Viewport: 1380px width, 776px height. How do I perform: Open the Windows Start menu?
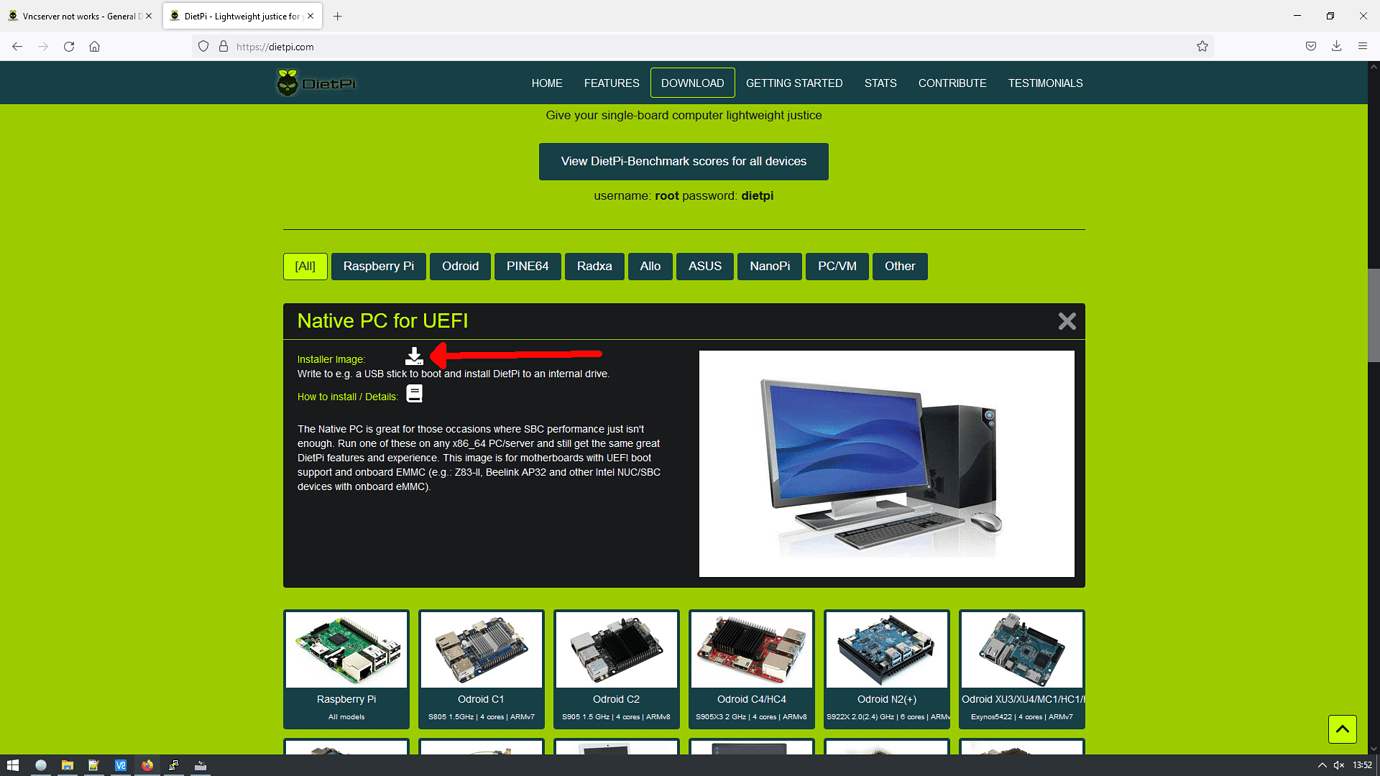pos(13,765)
